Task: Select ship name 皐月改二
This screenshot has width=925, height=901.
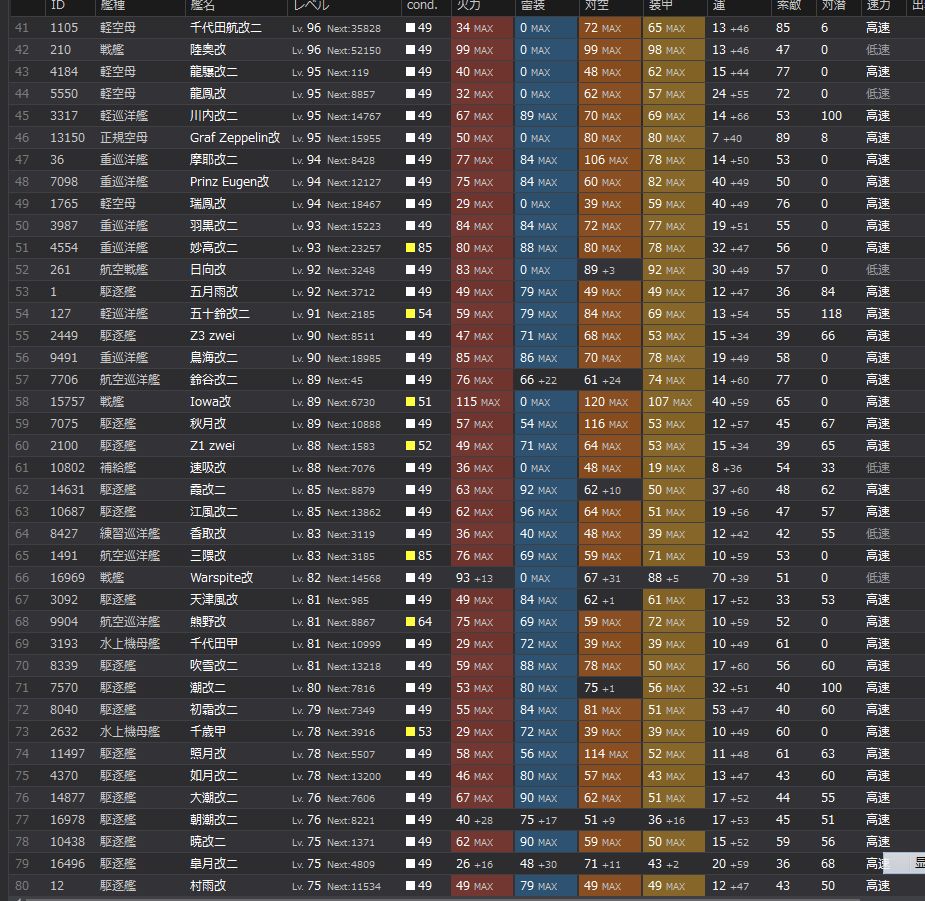Action: click(x=214, y=864)
